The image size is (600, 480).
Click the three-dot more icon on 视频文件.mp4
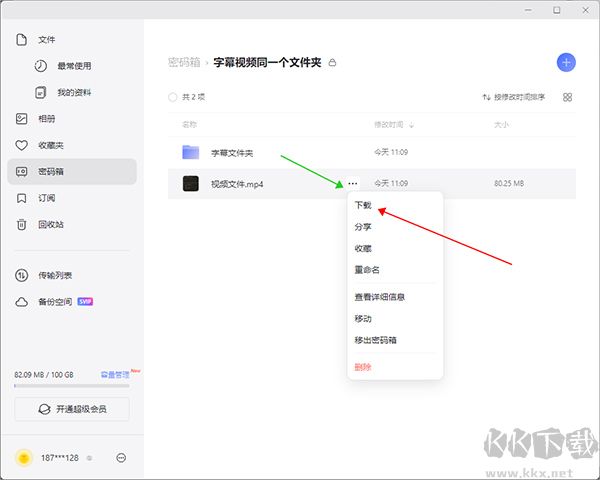(353, 184)
